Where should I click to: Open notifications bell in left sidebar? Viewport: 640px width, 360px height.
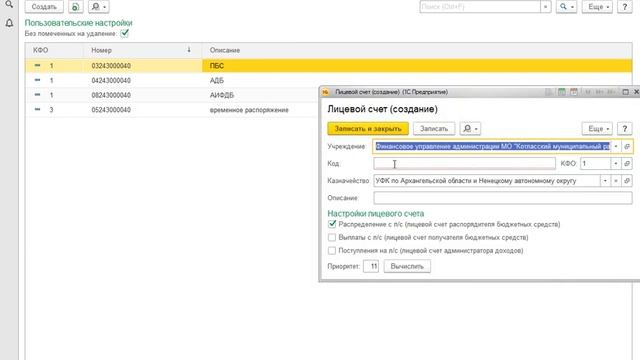tap(9, 23)
